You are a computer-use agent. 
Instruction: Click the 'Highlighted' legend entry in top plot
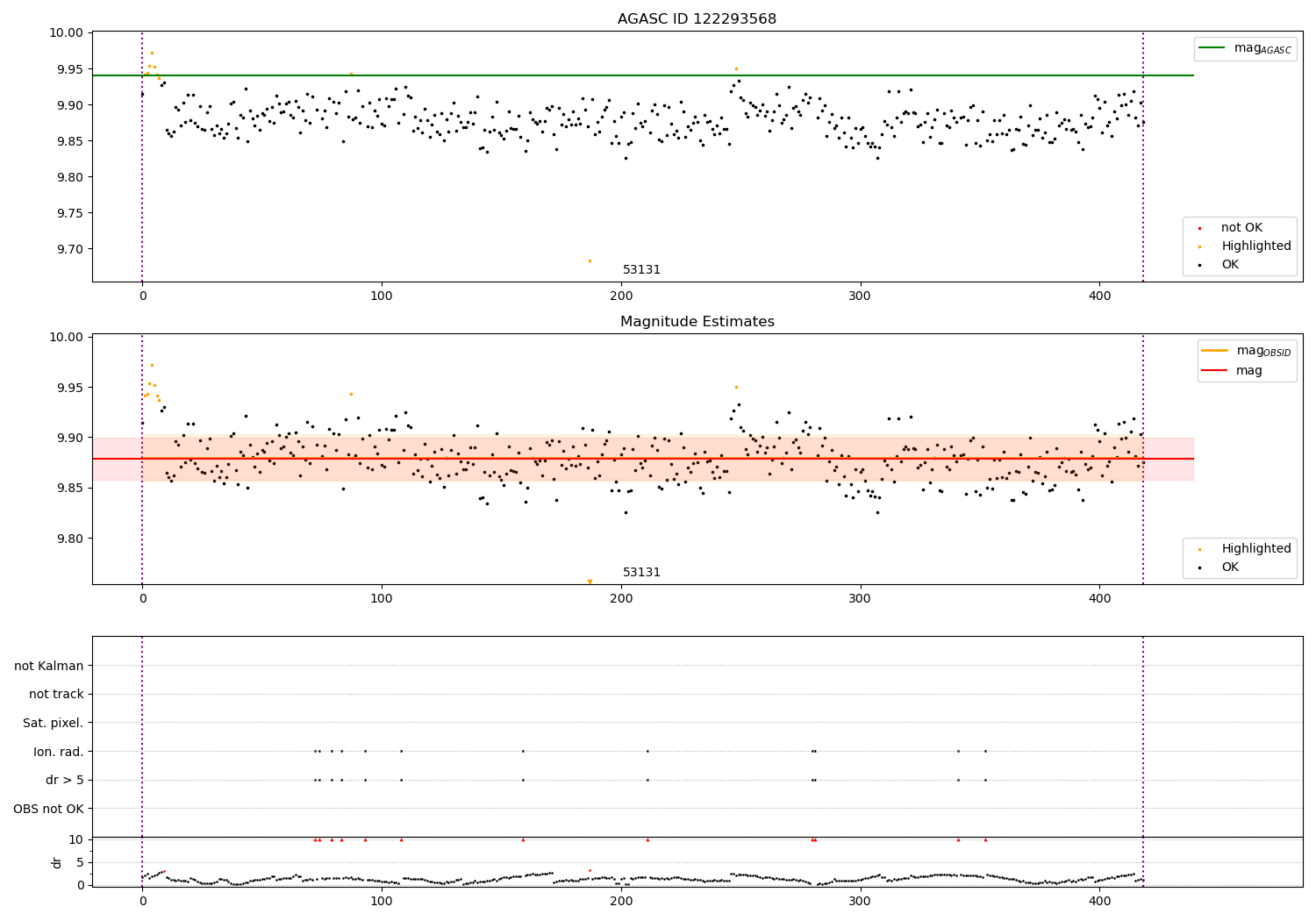tap(1255, 246)
